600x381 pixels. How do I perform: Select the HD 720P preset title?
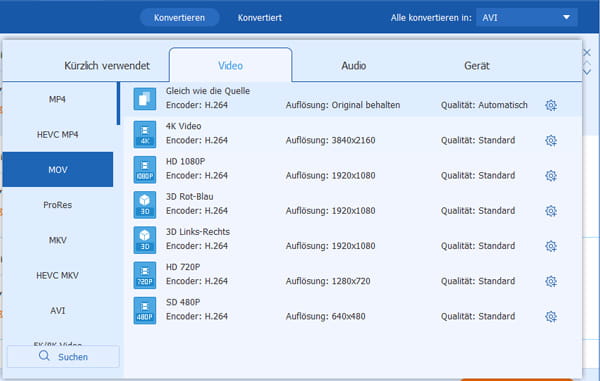coord(183,267)
